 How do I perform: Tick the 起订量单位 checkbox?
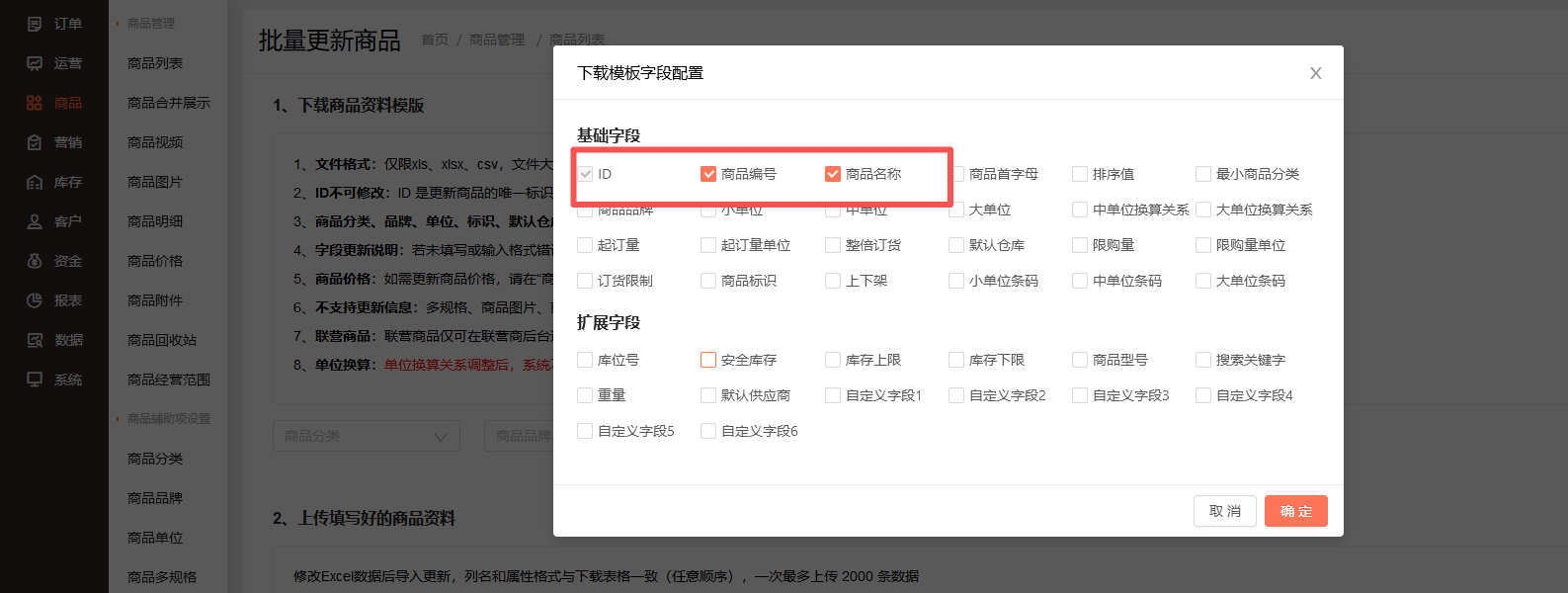click(708, 245)
